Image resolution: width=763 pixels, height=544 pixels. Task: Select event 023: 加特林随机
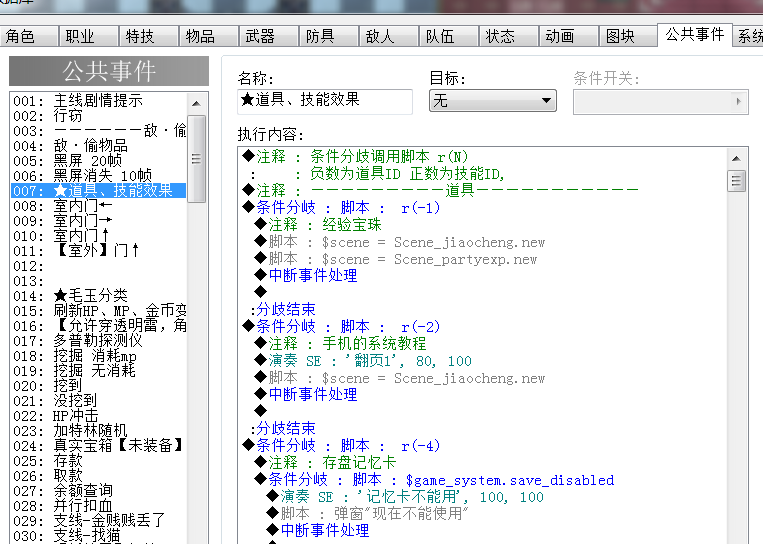click(x=99, y=431)
